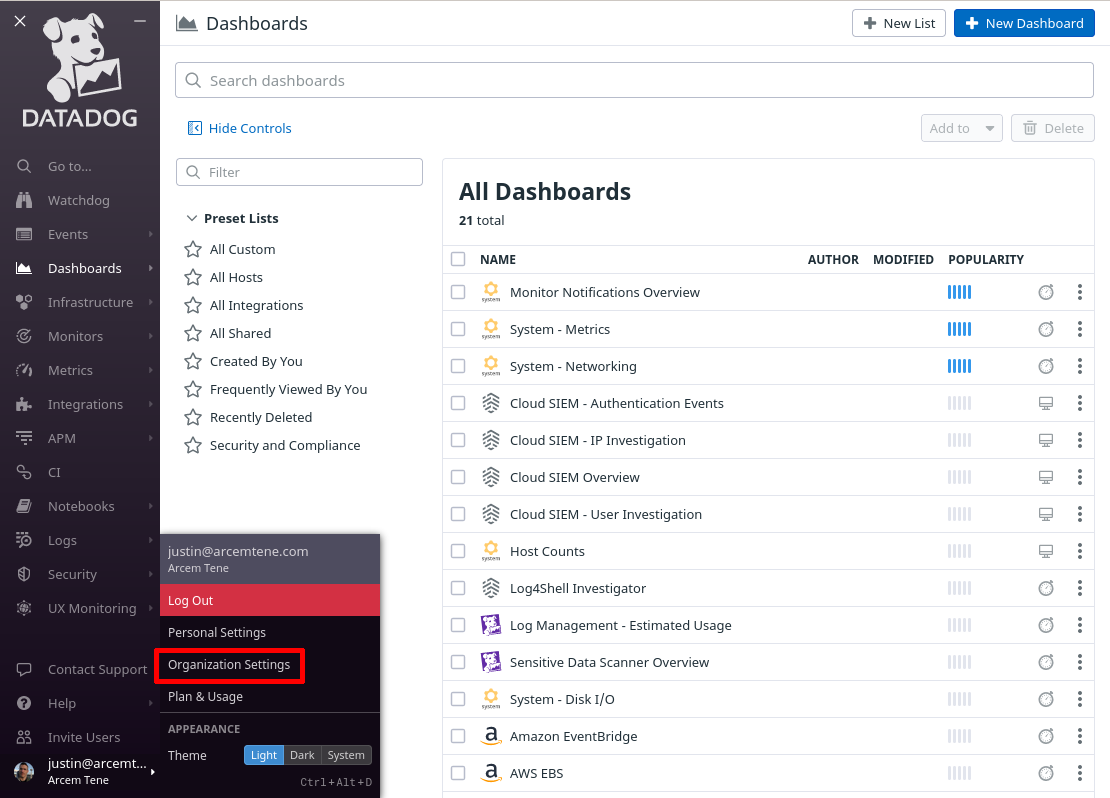This screenshot has width=1110, height=798.
Task: Expand the Logs submenu arrow
Action: [x=151, y=540]
